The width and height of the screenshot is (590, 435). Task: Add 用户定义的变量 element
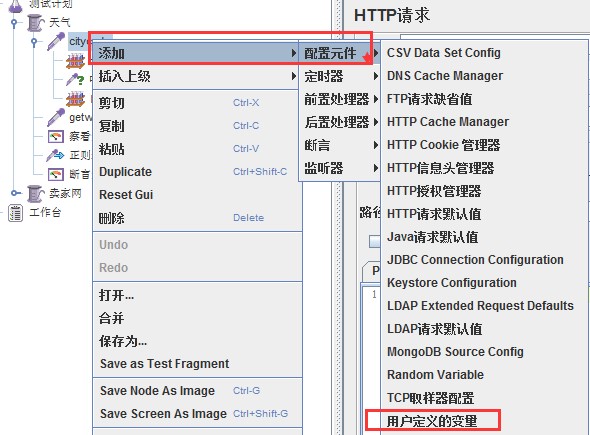(x=484, y=421)
